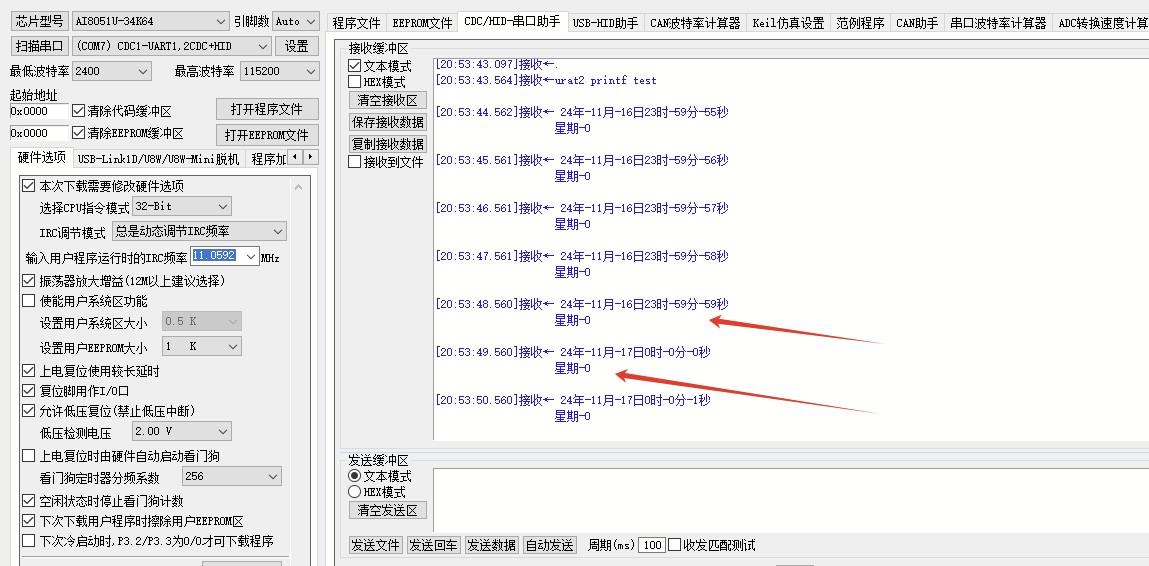
Task: Click the 保存接收数据 button
Action: [388, 122]
